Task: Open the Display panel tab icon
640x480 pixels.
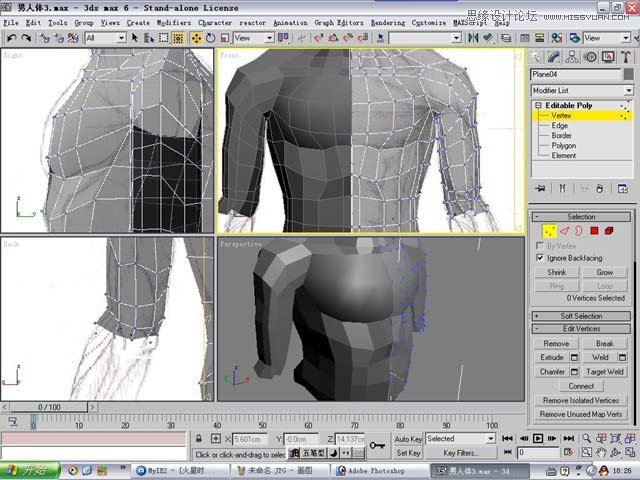Action: click(608, 57)
